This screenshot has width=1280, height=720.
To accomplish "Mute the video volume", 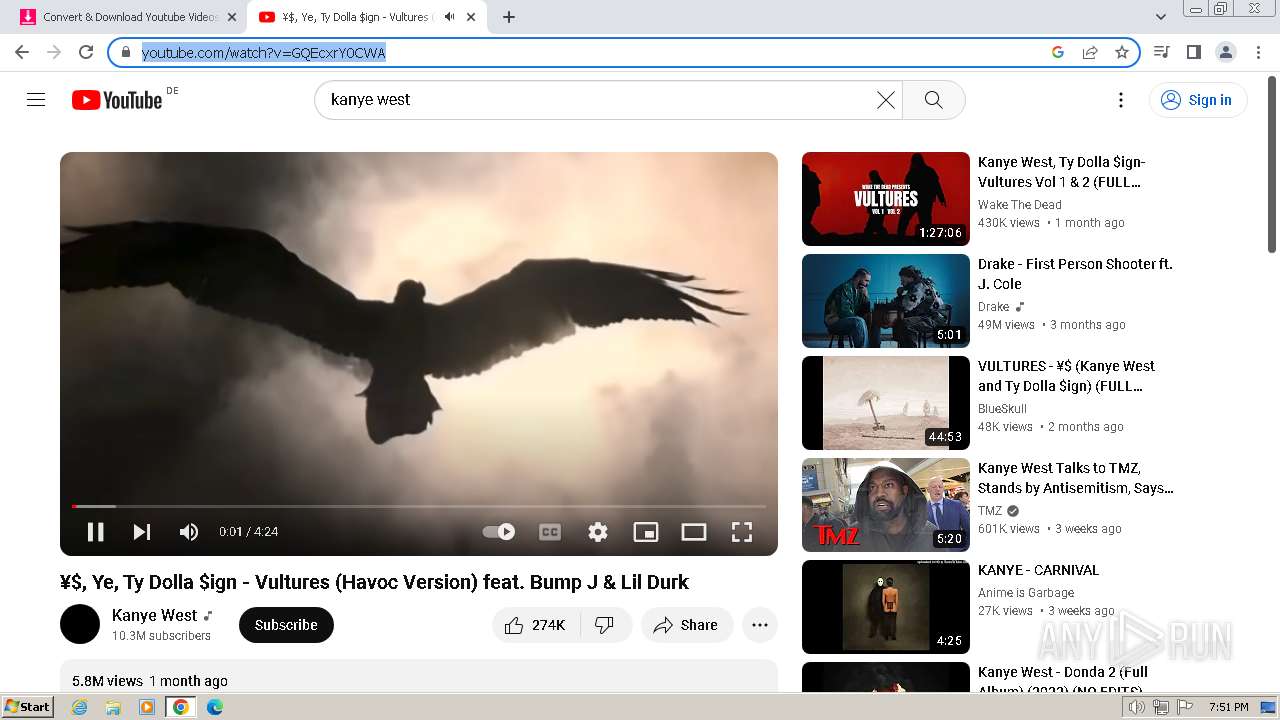I will [x=189, y=532].
